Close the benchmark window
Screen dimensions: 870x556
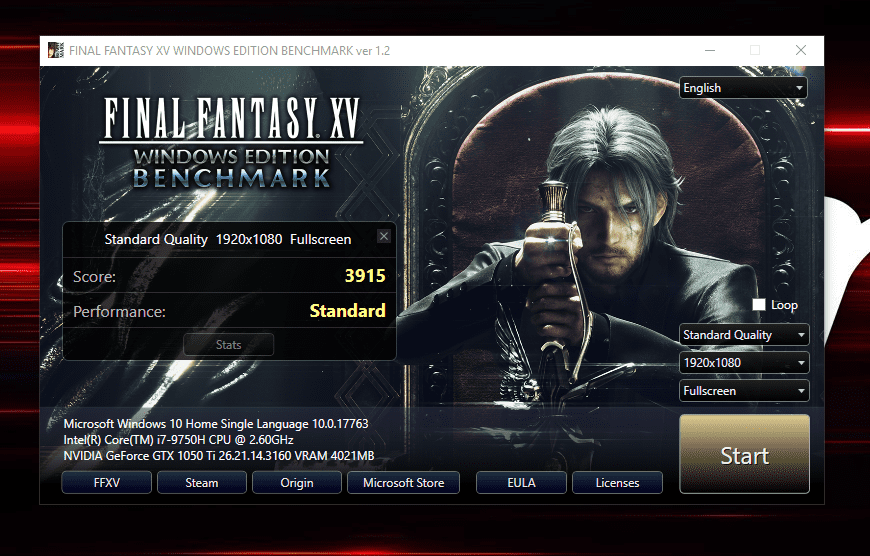click(x=801, y=50)
